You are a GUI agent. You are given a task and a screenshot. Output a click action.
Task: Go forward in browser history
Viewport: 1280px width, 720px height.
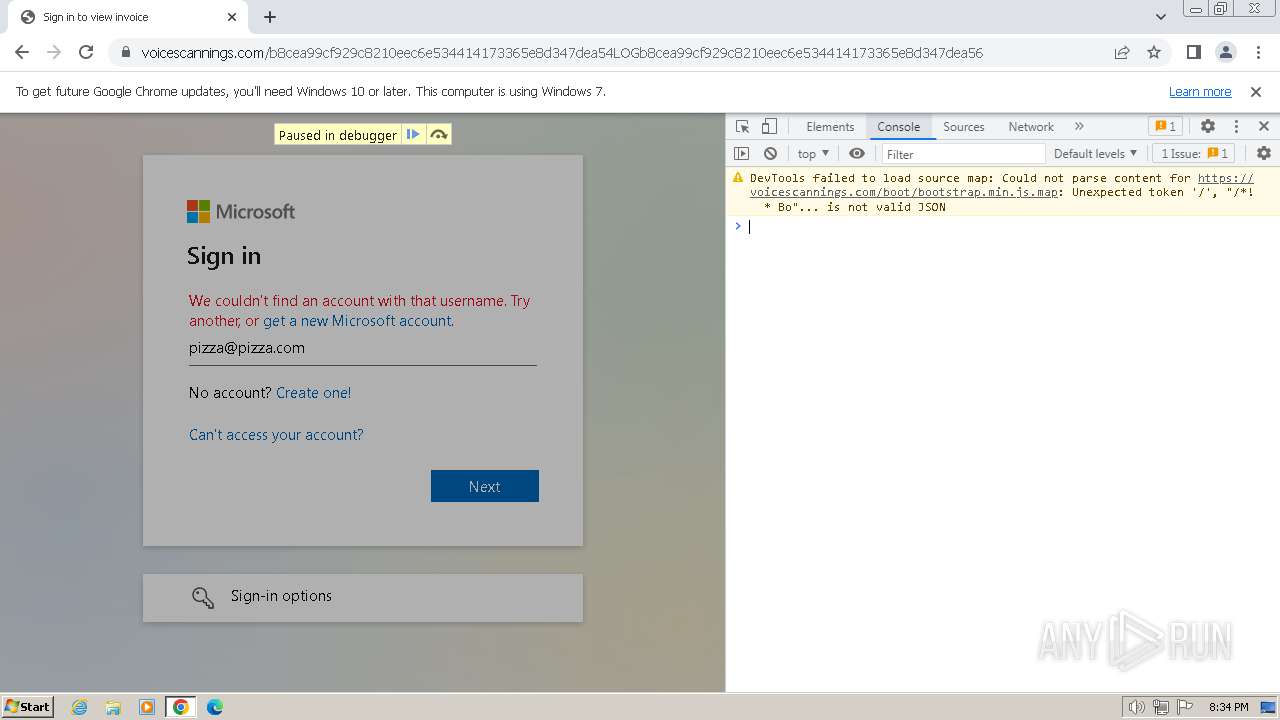(x=54, y=52)
